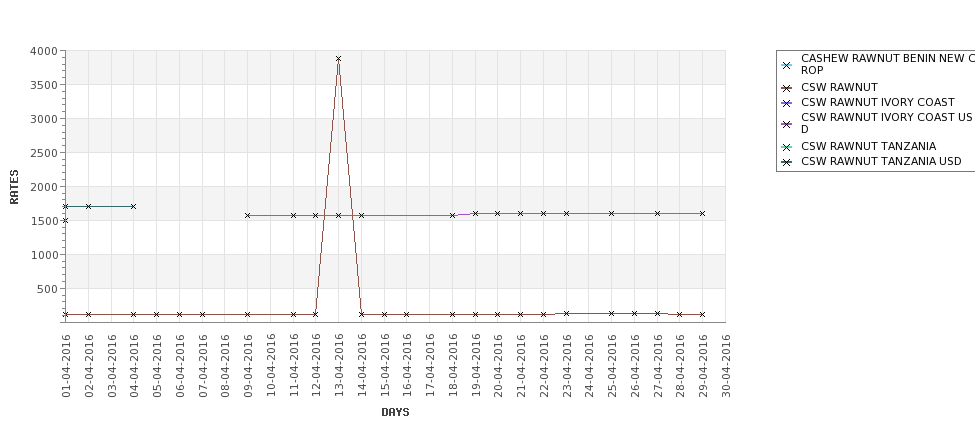Click the CSW RAWNUT point on 29-04-2016
This screenshot has height=429, width=975.
(x=703, y=315)
